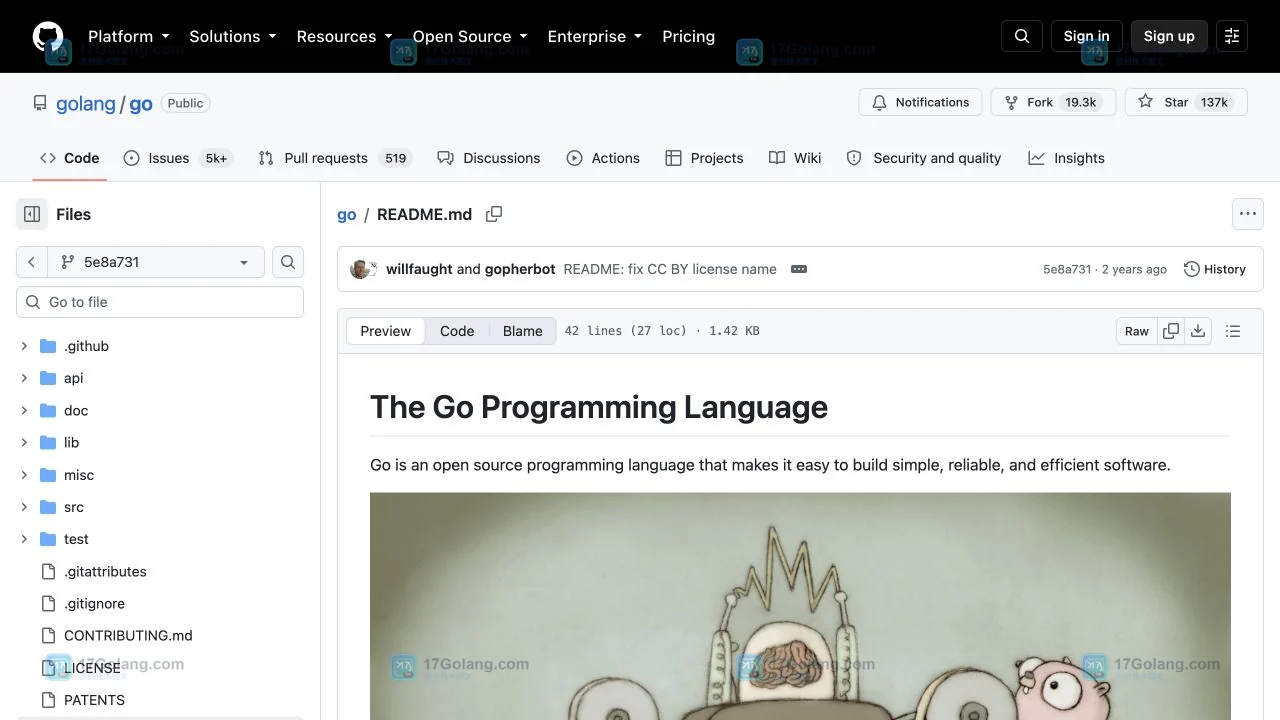This screenshot has height=720, width=1280.
Task: Open the Solutions menu
Action: click(232, 36)
